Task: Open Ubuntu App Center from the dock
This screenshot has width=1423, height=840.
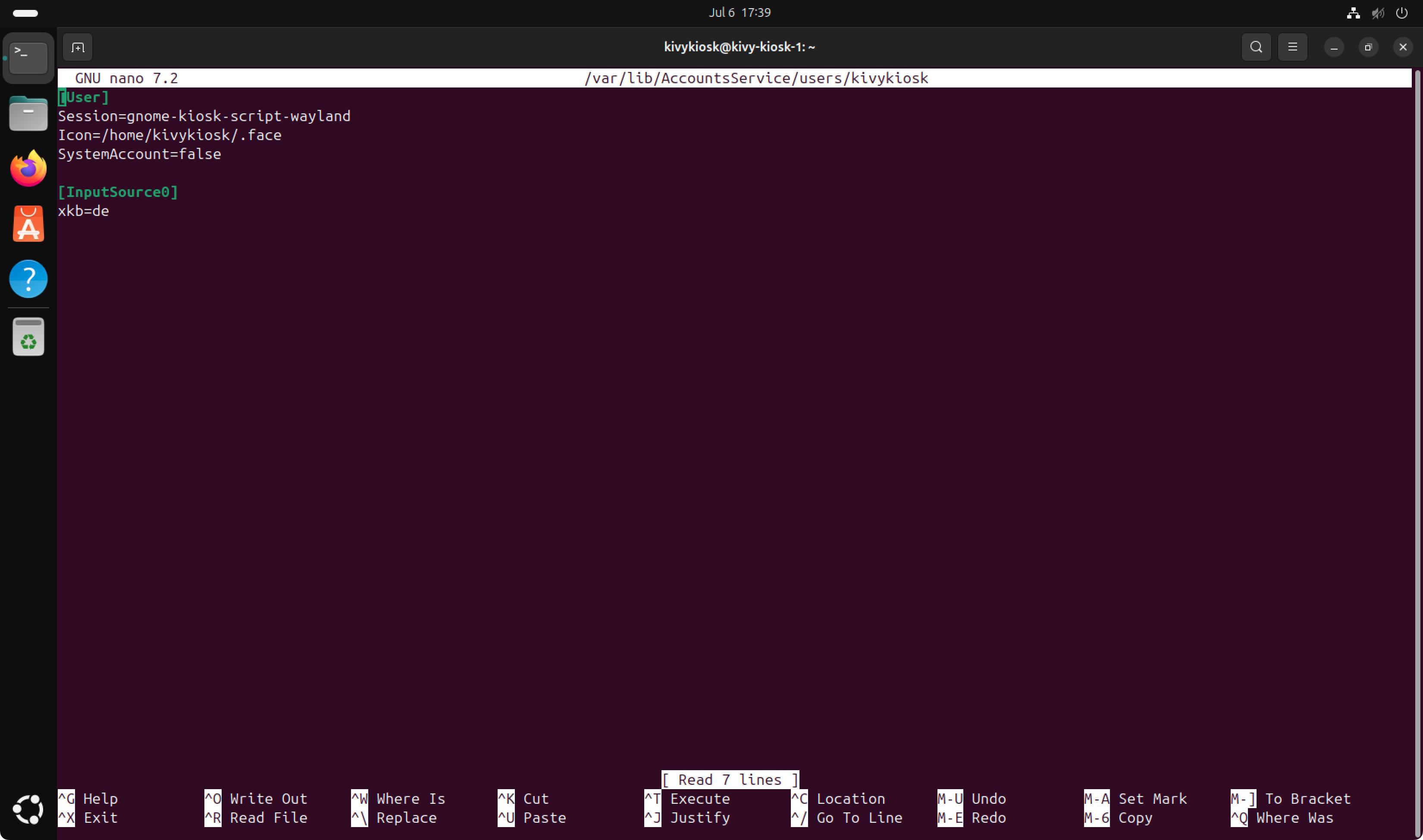Action: [x=28, y=224]
